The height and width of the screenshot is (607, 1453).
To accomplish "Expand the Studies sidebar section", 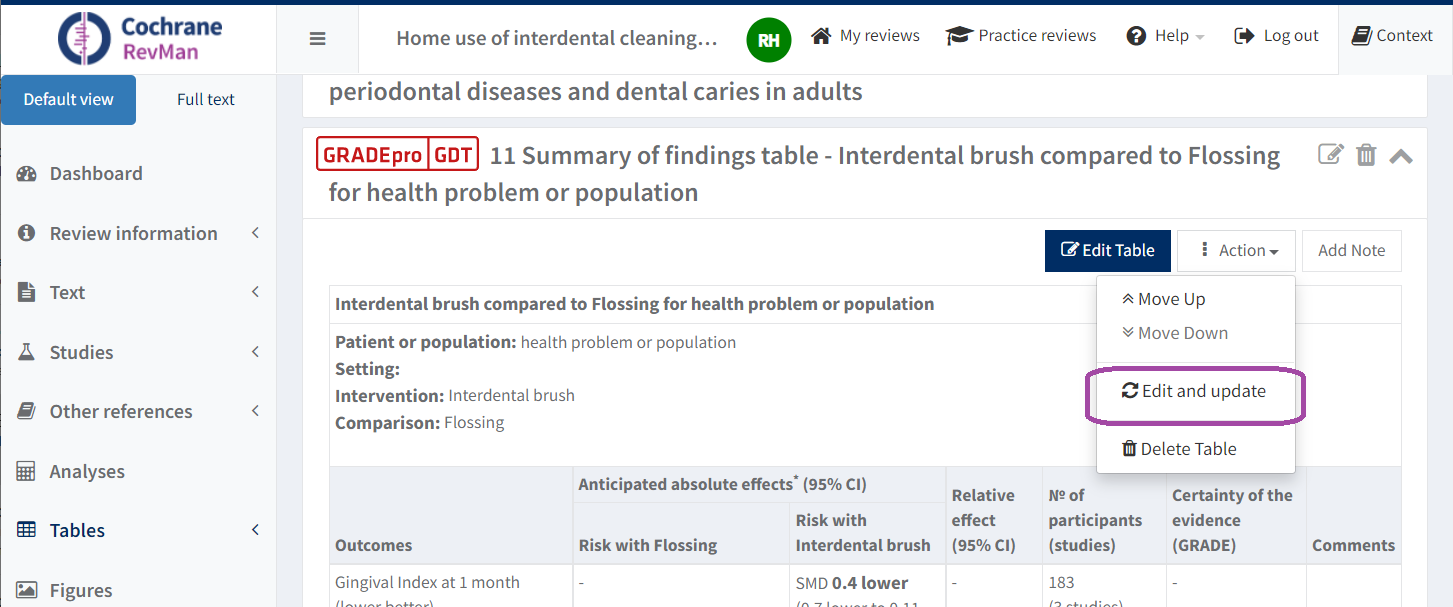I will (81, 352).
